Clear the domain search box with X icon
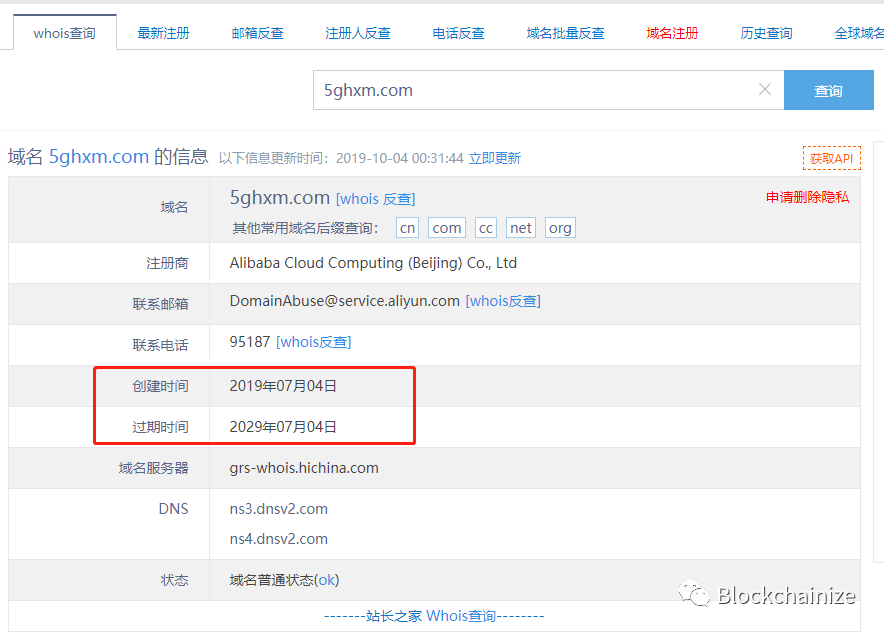 tap(764, 89)
